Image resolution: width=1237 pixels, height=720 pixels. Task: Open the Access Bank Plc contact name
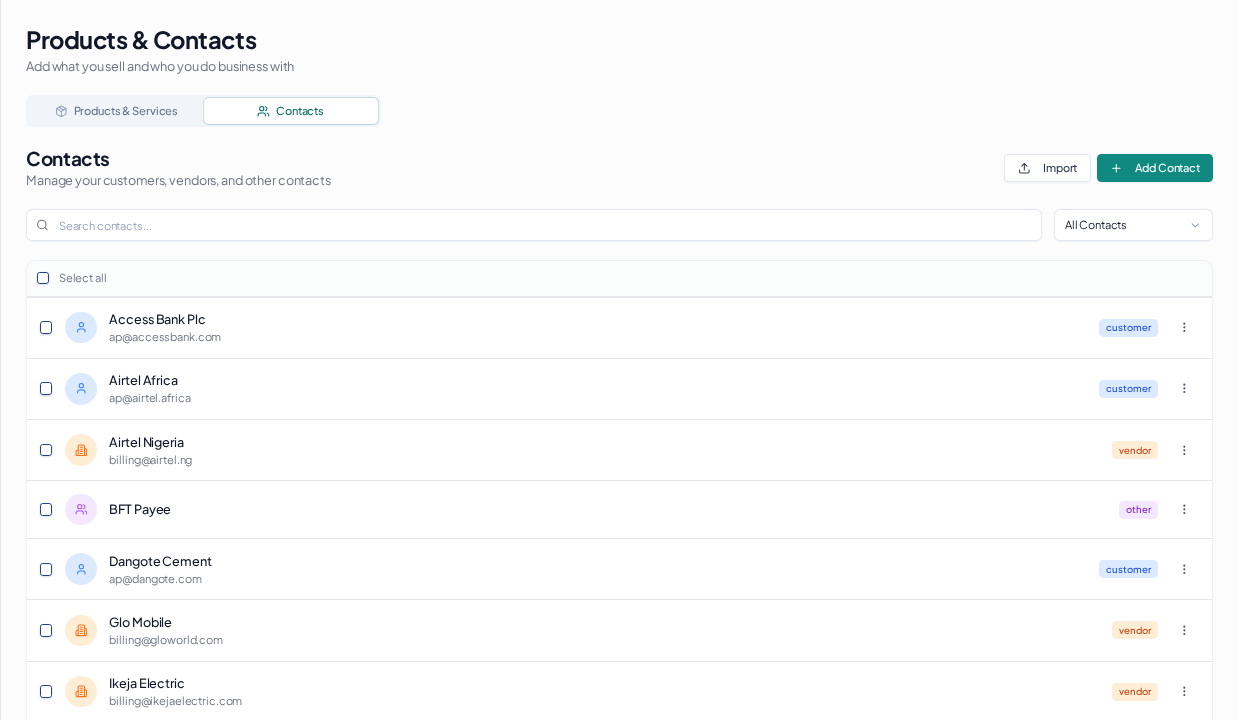pyautogui.click(x=157, y=319)
